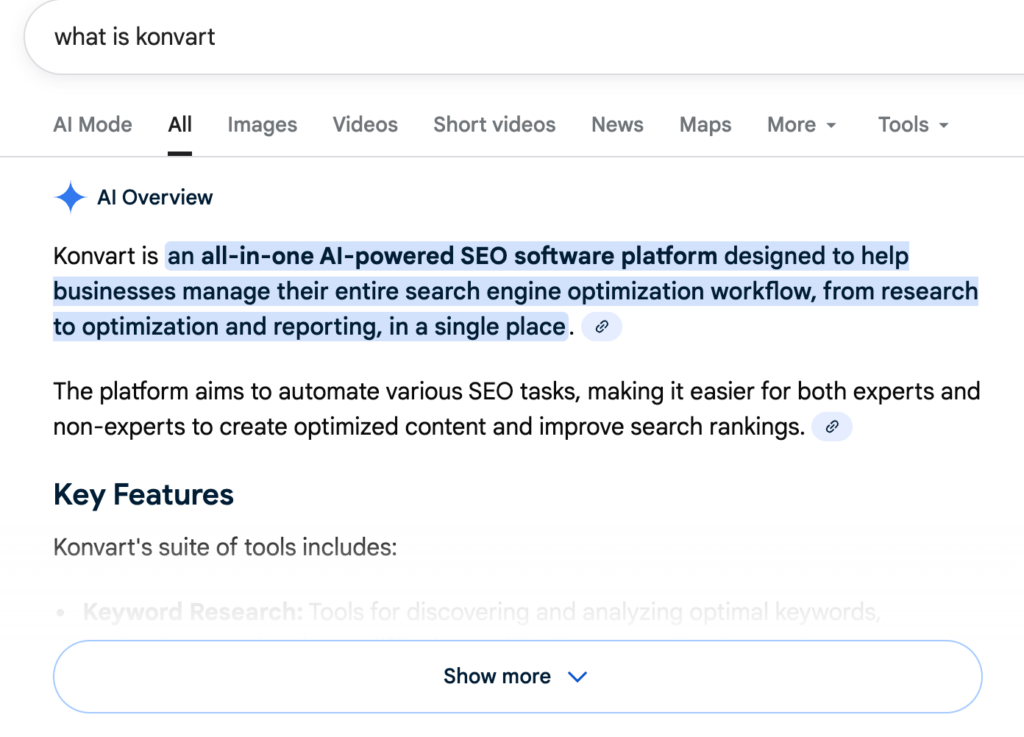The image size is (1024, 737).
Task: Open source link icon after highlighted summary
Action: (x=601, y=327)
